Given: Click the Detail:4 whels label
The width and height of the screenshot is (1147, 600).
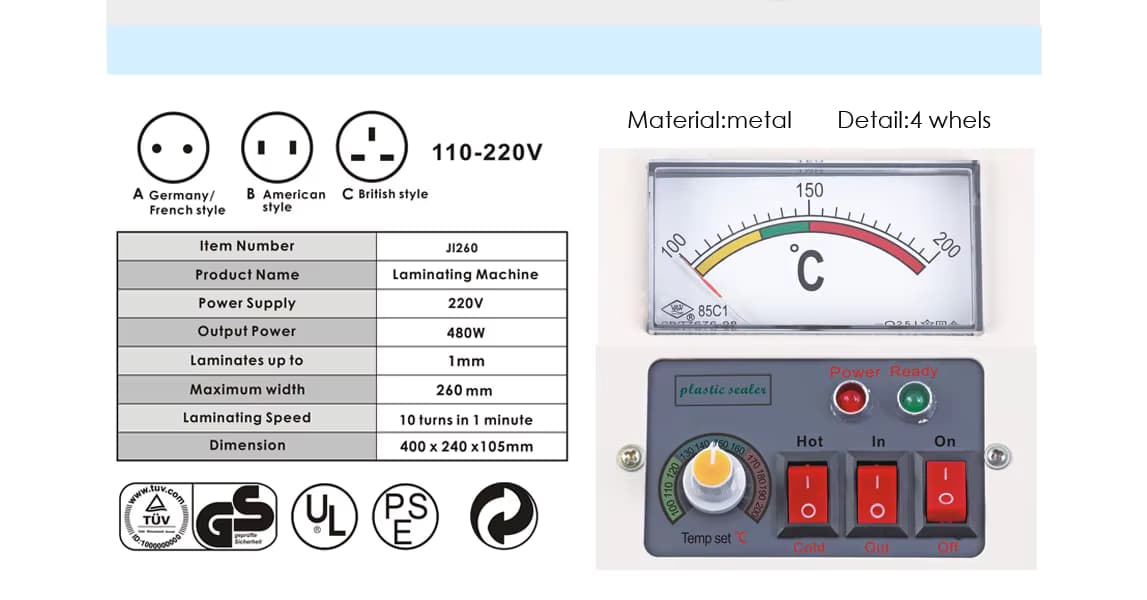Looking at the screenshot, I should pyautogui.click(x=914, y=120).
